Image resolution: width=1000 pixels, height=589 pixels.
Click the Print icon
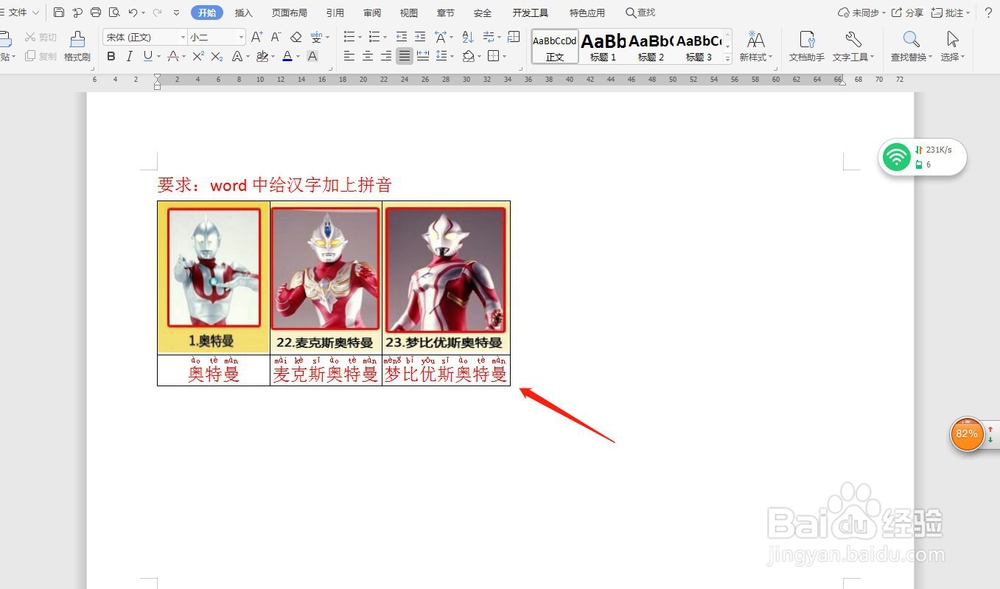[96, 12]
